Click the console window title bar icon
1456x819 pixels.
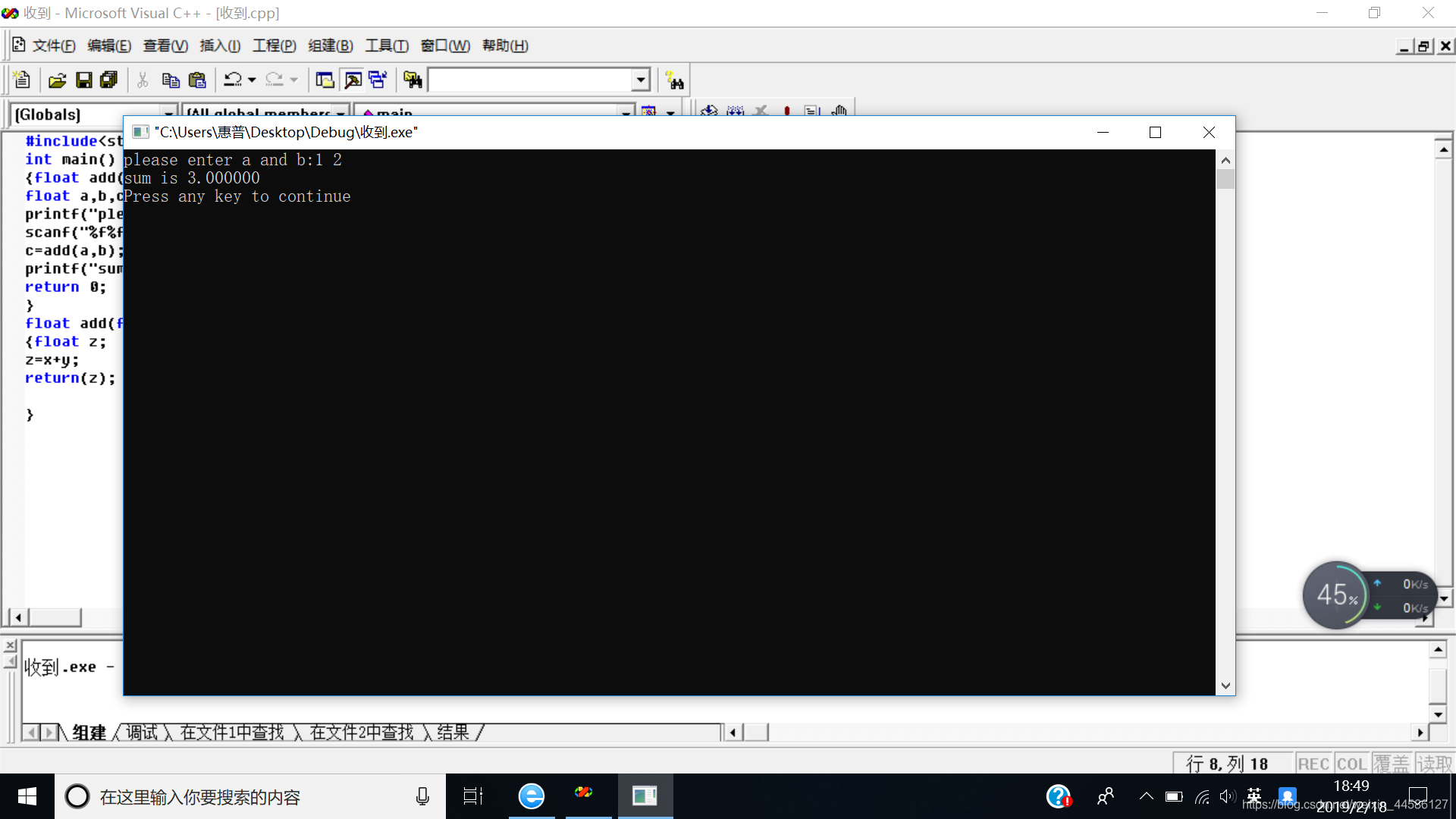(x=140, y=132)
